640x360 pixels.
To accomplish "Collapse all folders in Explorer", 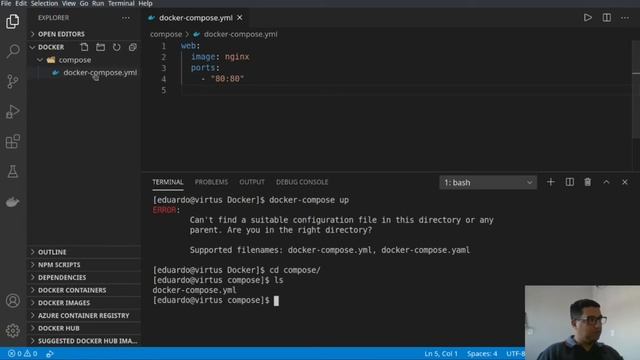I will (133, 47).
